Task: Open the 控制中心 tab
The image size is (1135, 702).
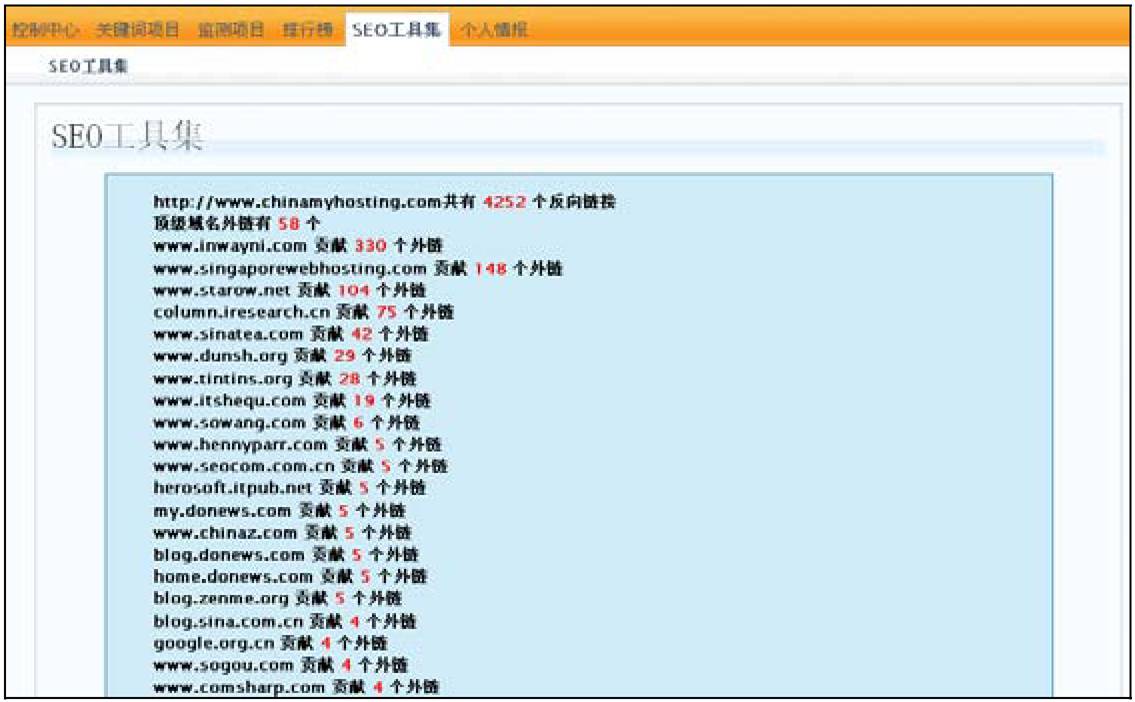Action: tap(46, 30)
